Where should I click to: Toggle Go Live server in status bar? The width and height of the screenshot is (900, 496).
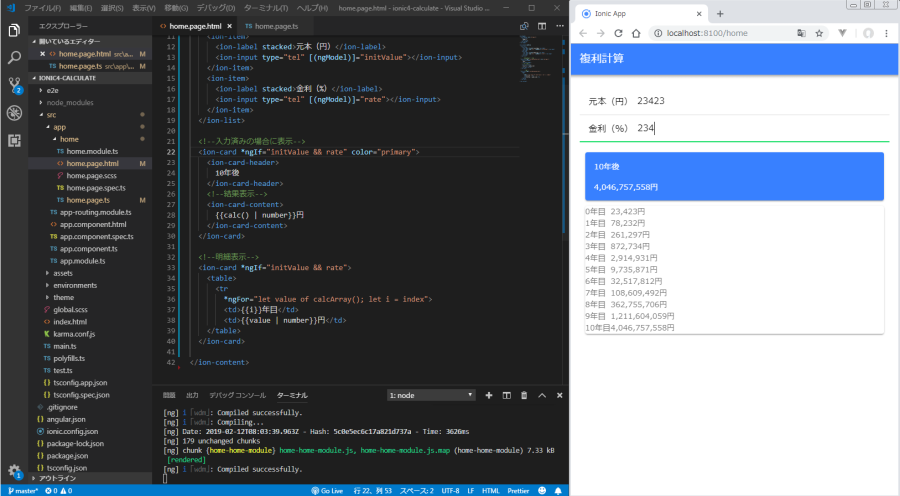pos(327,490)
